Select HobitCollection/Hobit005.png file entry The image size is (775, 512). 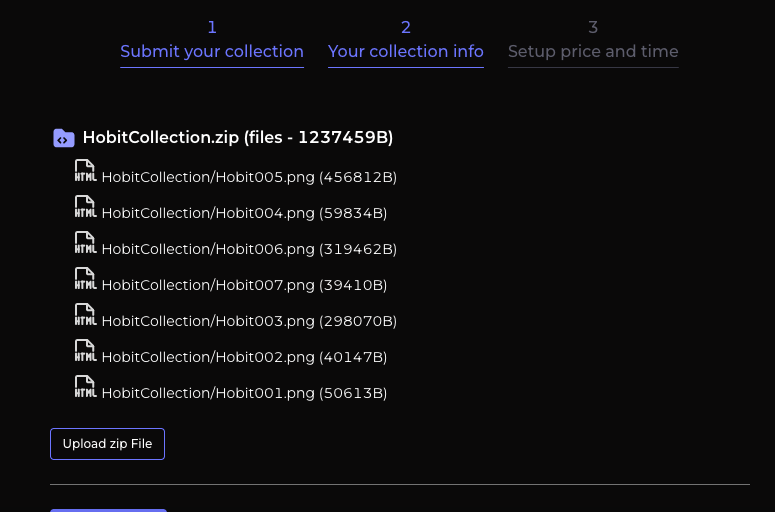click(249, 178)
